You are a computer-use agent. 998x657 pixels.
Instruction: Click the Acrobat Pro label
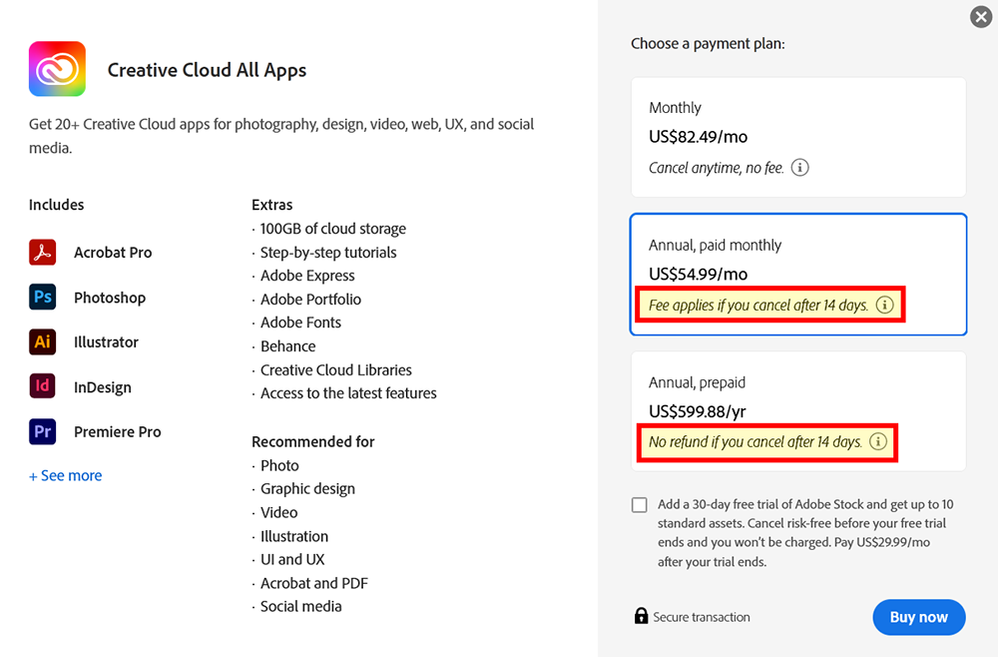(113, 253)
